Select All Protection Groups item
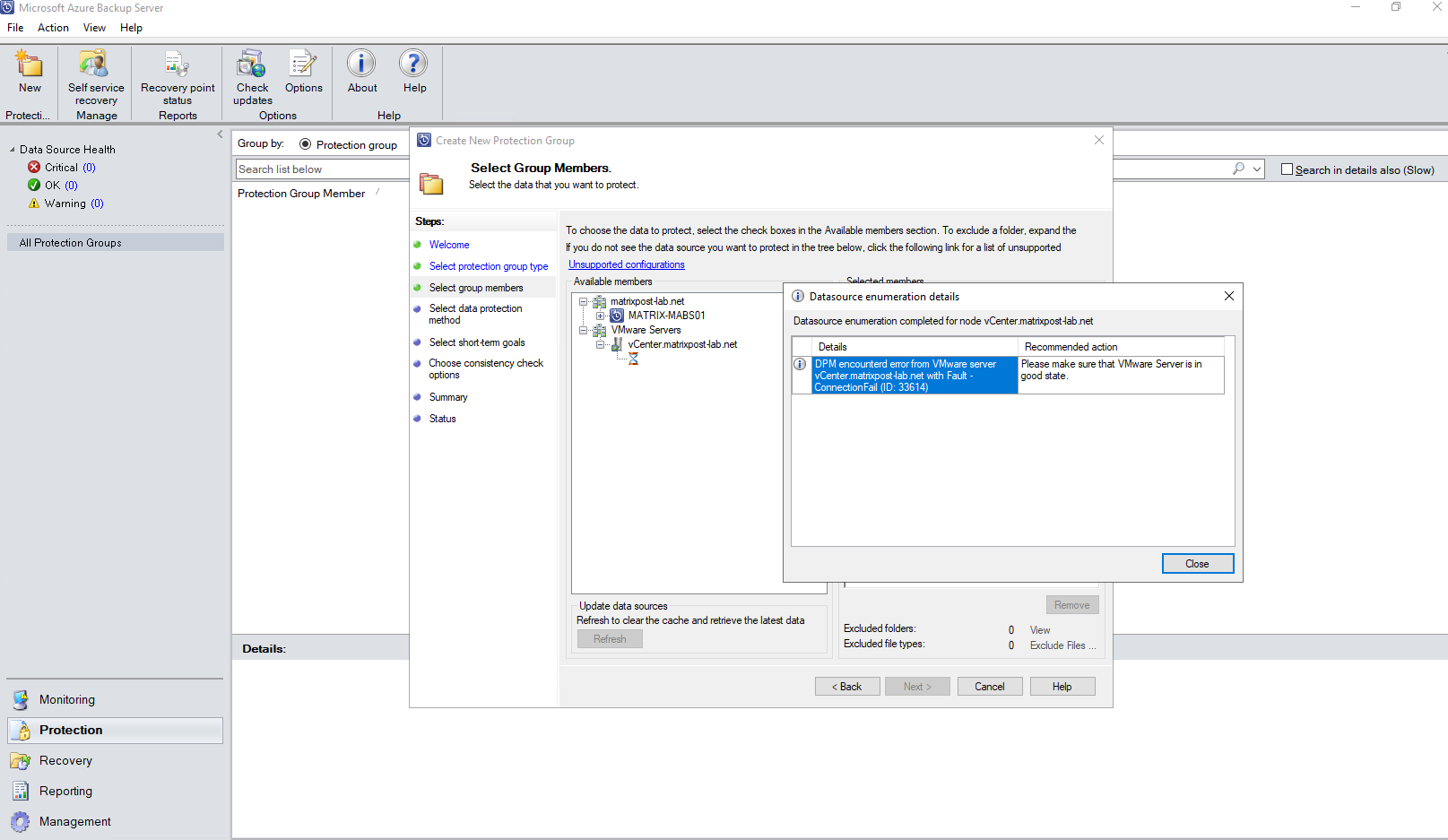1448x840 pixels. [x=116, y=243]
